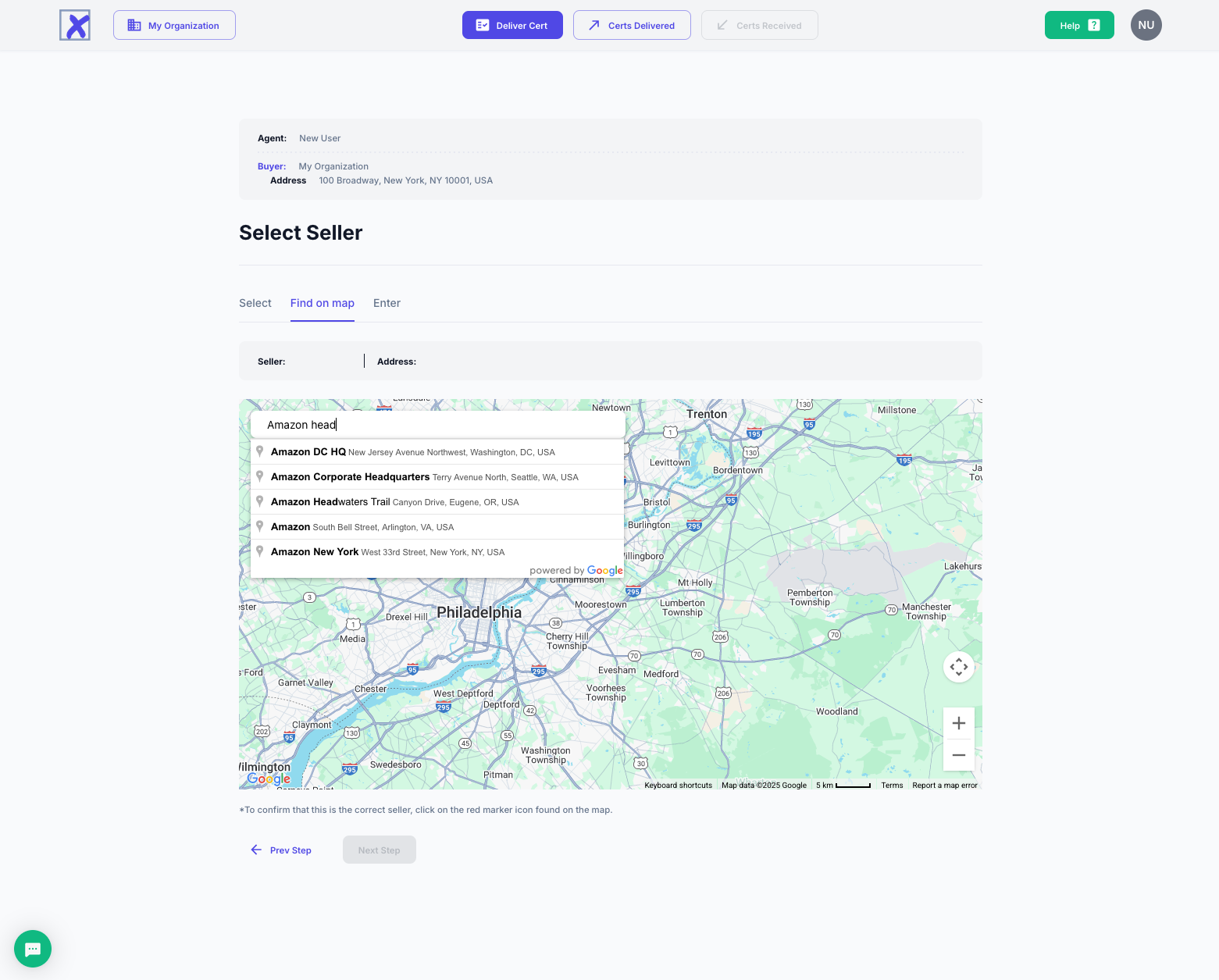Open map camera controls
Screen dimensions: 1219x980
click(x=958, y=667)
